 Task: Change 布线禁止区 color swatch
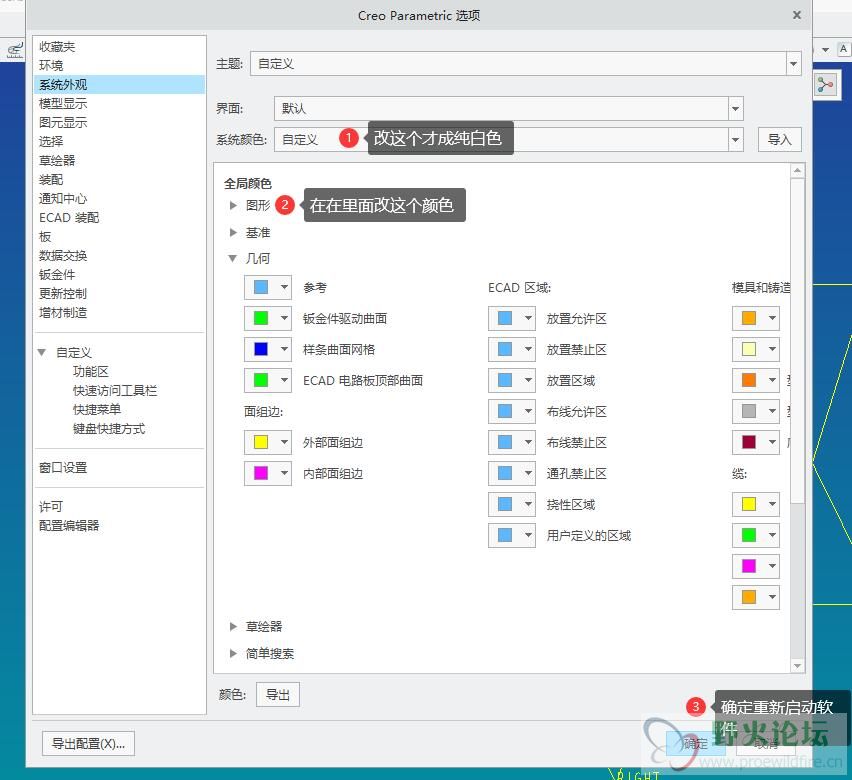[x=505, y=442]
